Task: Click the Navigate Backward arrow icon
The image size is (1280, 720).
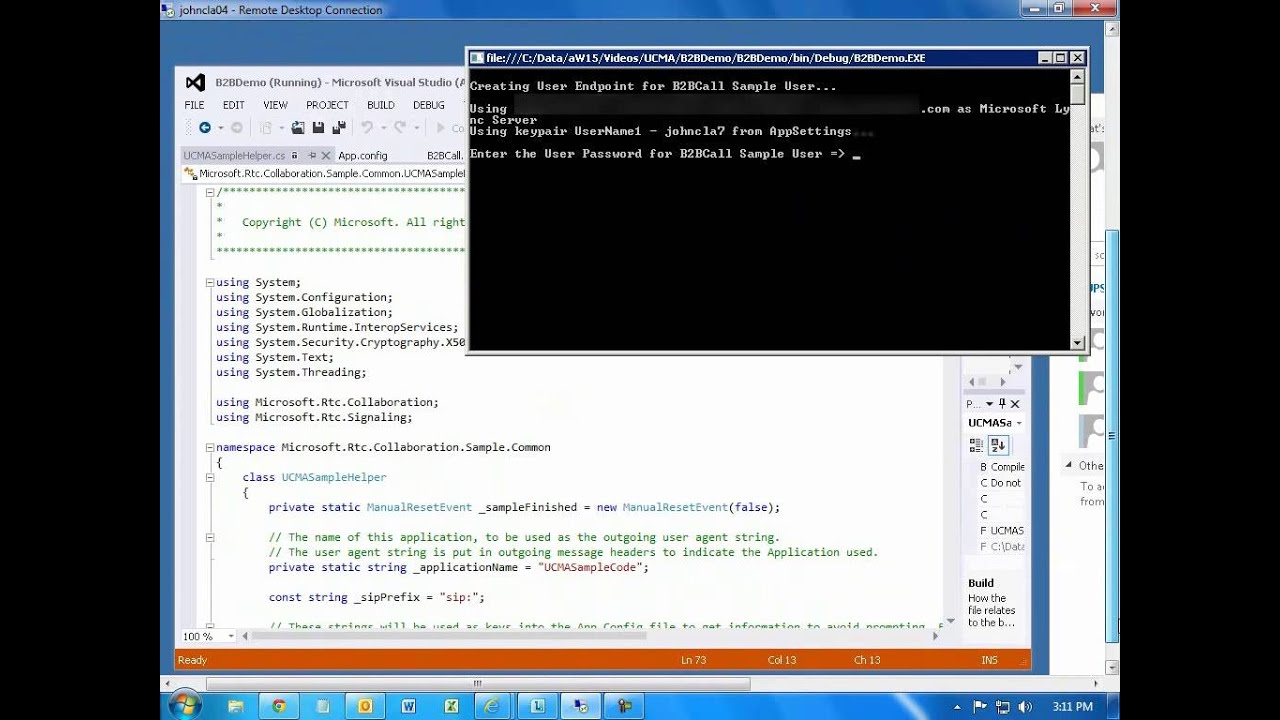Action: (204, 128)
